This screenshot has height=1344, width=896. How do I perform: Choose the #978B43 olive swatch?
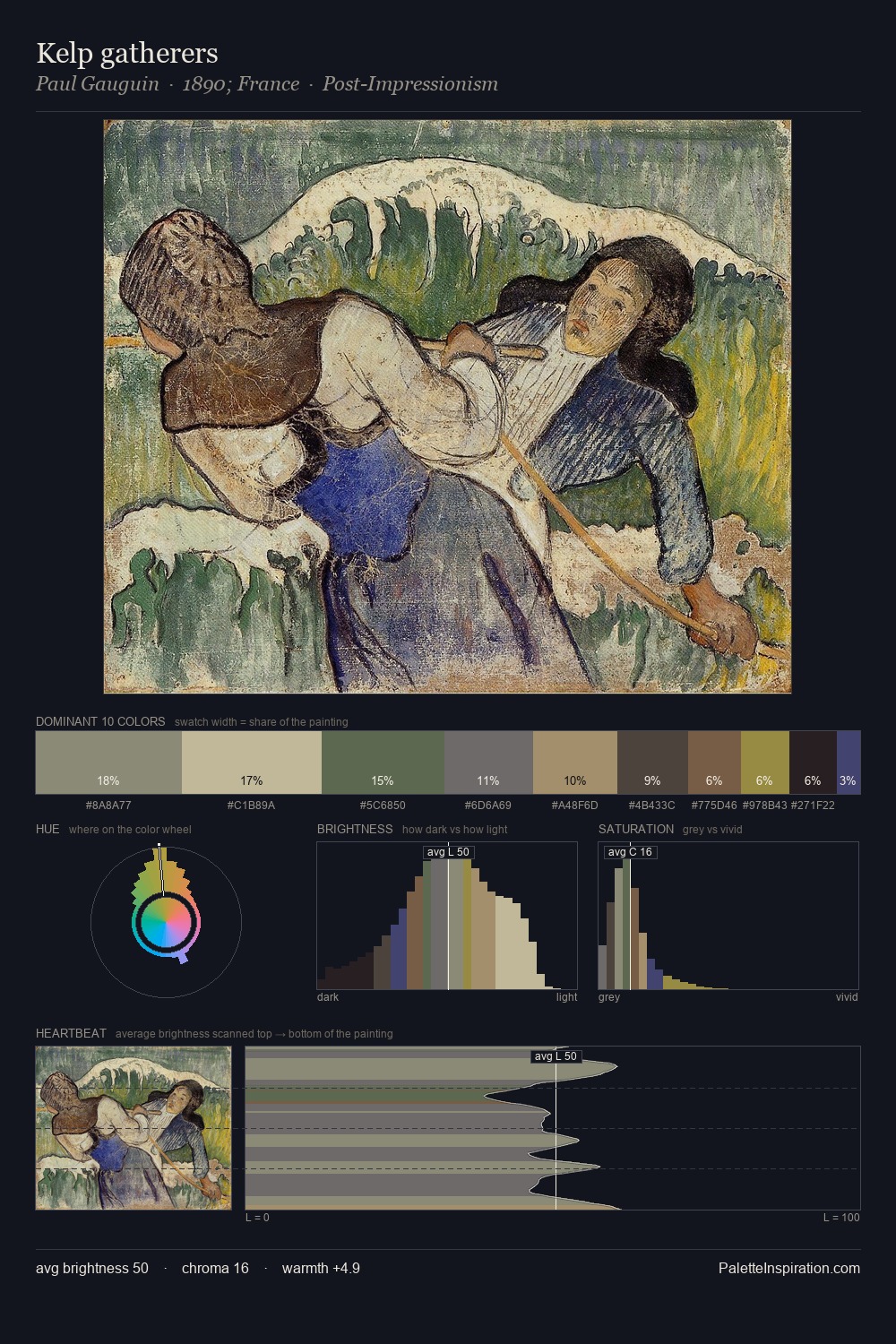tap(765, 762)
